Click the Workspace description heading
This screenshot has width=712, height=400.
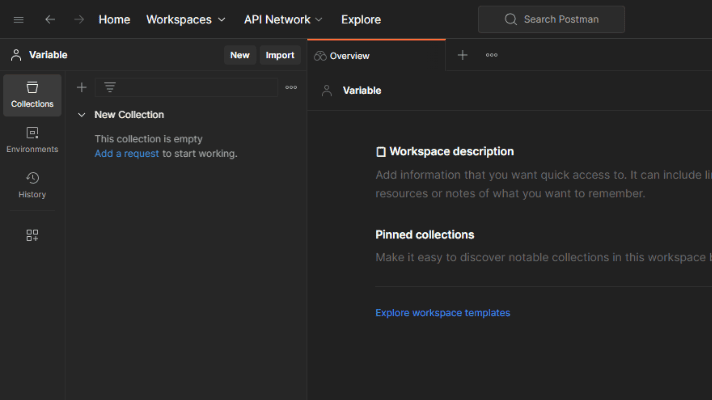[452, 151]
